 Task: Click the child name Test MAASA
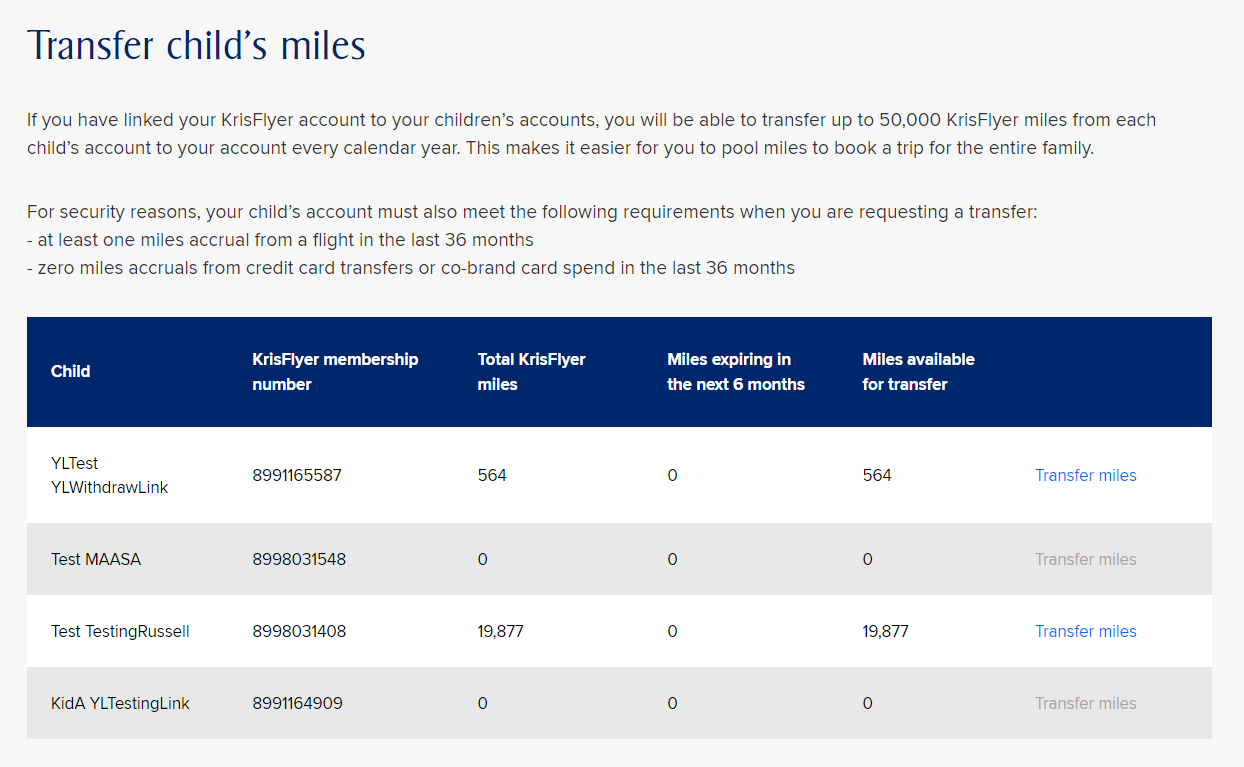pyautogui.click(x=96, y=559)
